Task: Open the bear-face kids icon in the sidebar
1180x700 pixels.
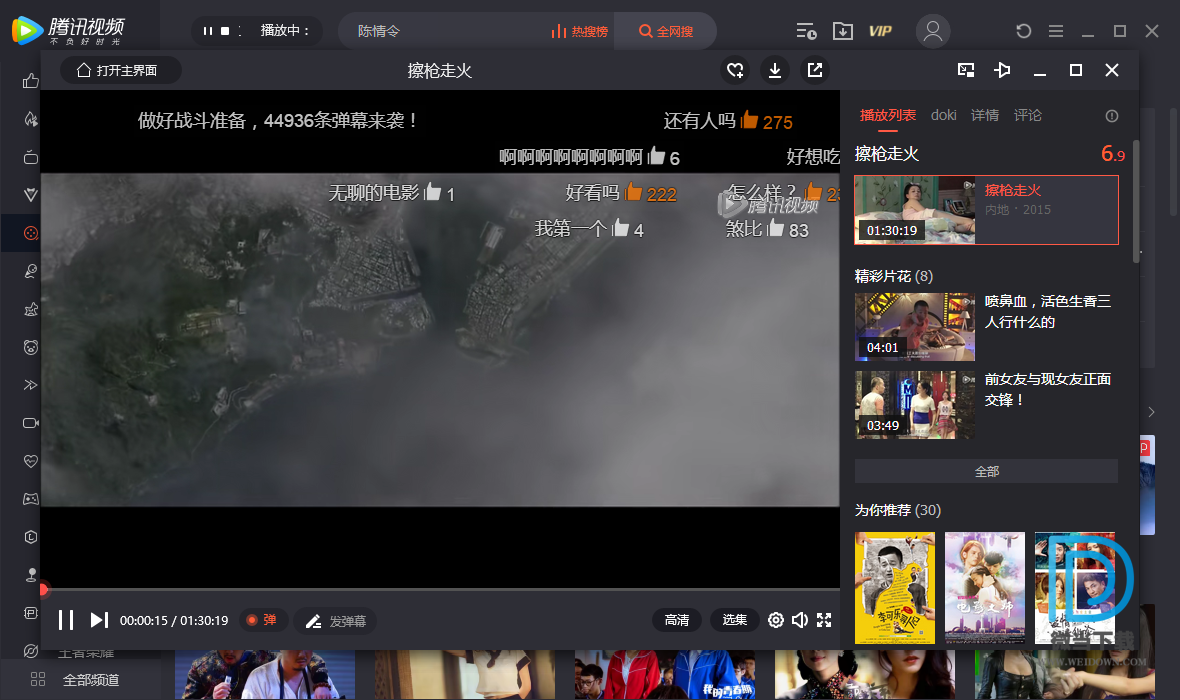Action: click(31, 347)
